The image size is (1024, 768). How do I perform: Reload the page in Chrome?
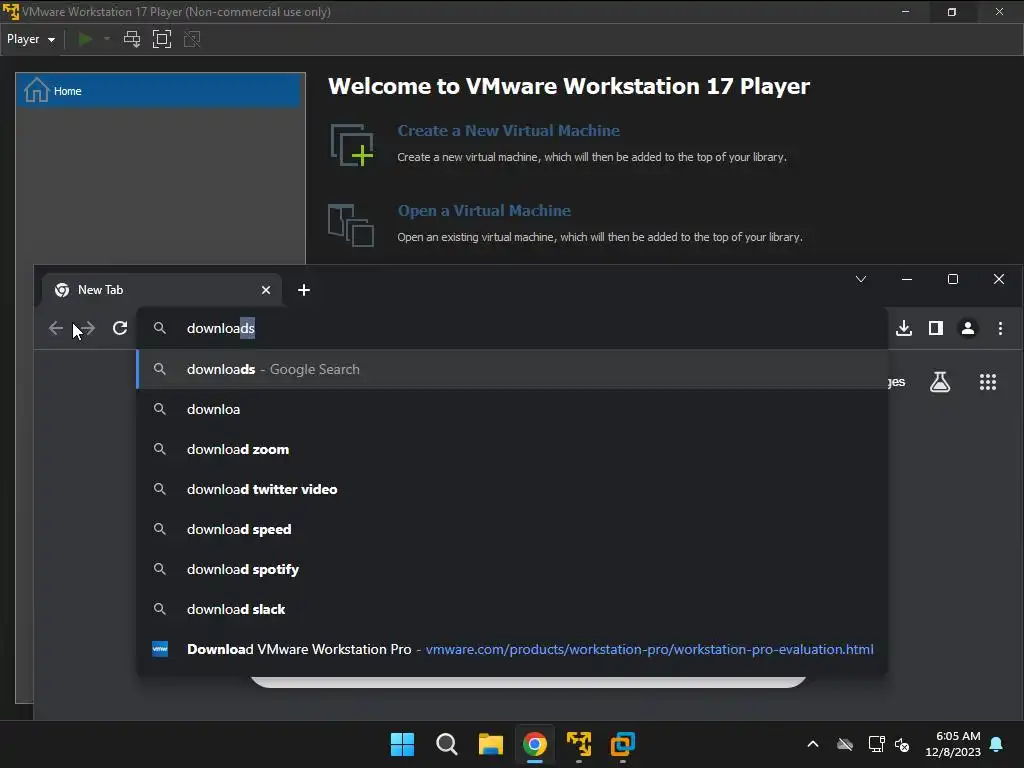(120, 328)
